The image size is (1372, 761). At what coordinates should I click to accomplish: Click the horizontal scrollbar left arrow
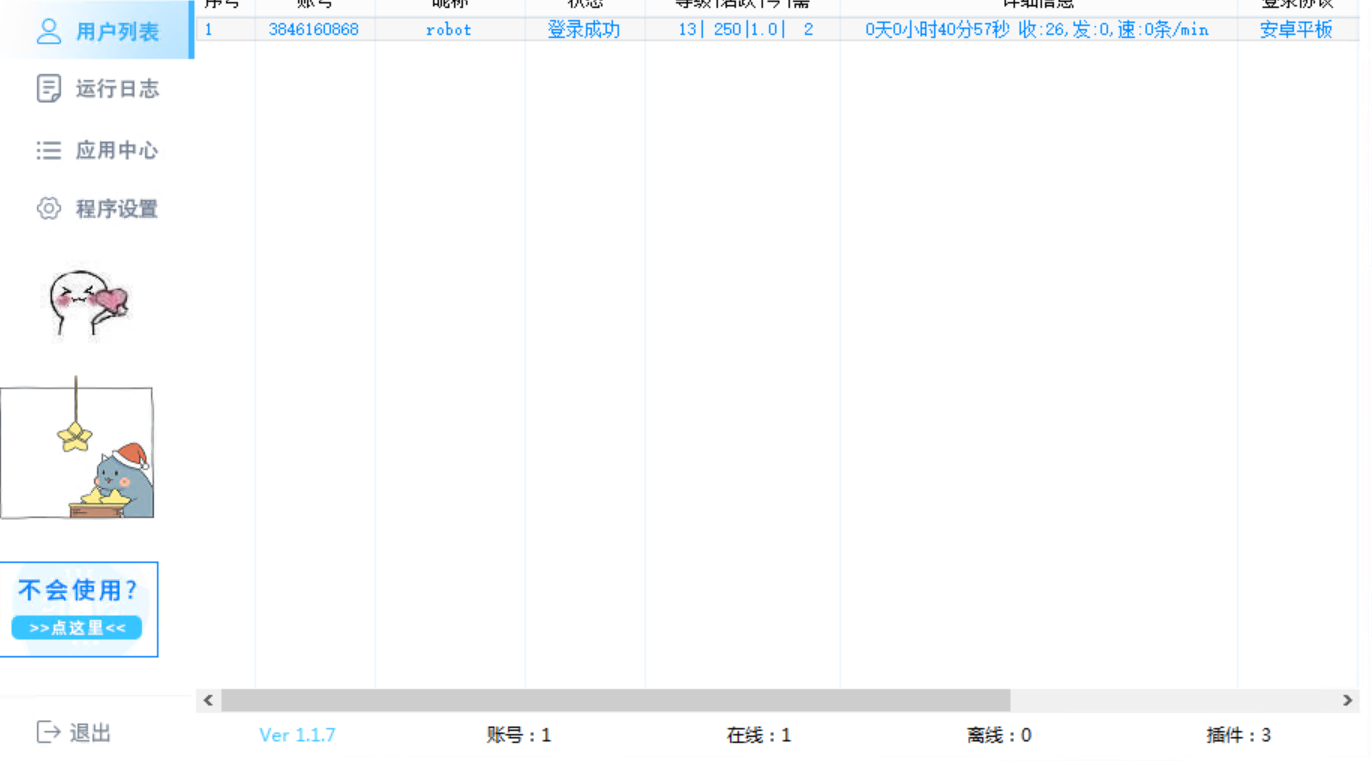coord(208,700)
